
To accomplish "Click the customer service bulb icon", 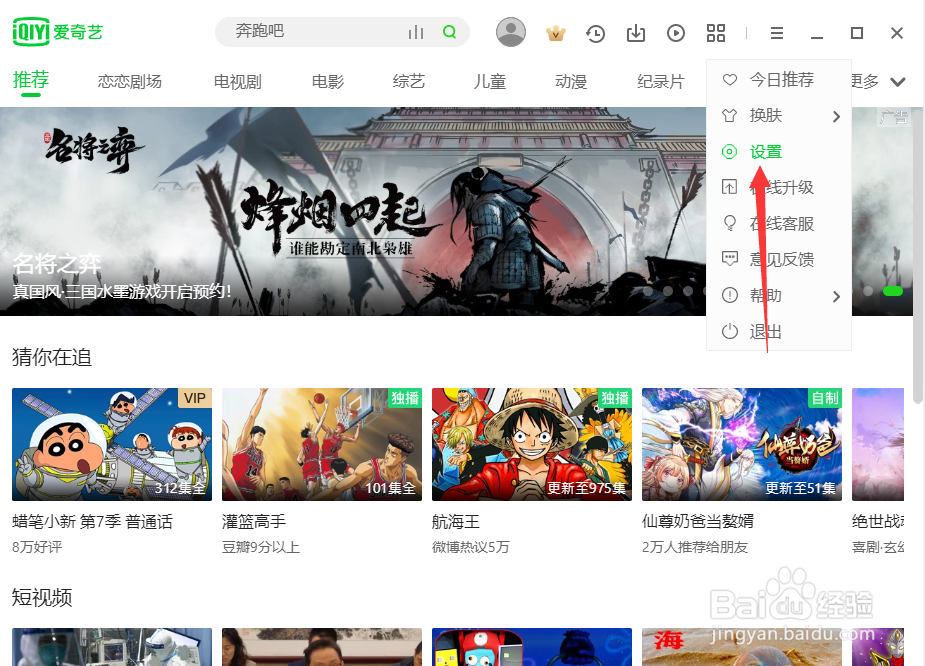I will pyautogui.click(x=730, y=223).
